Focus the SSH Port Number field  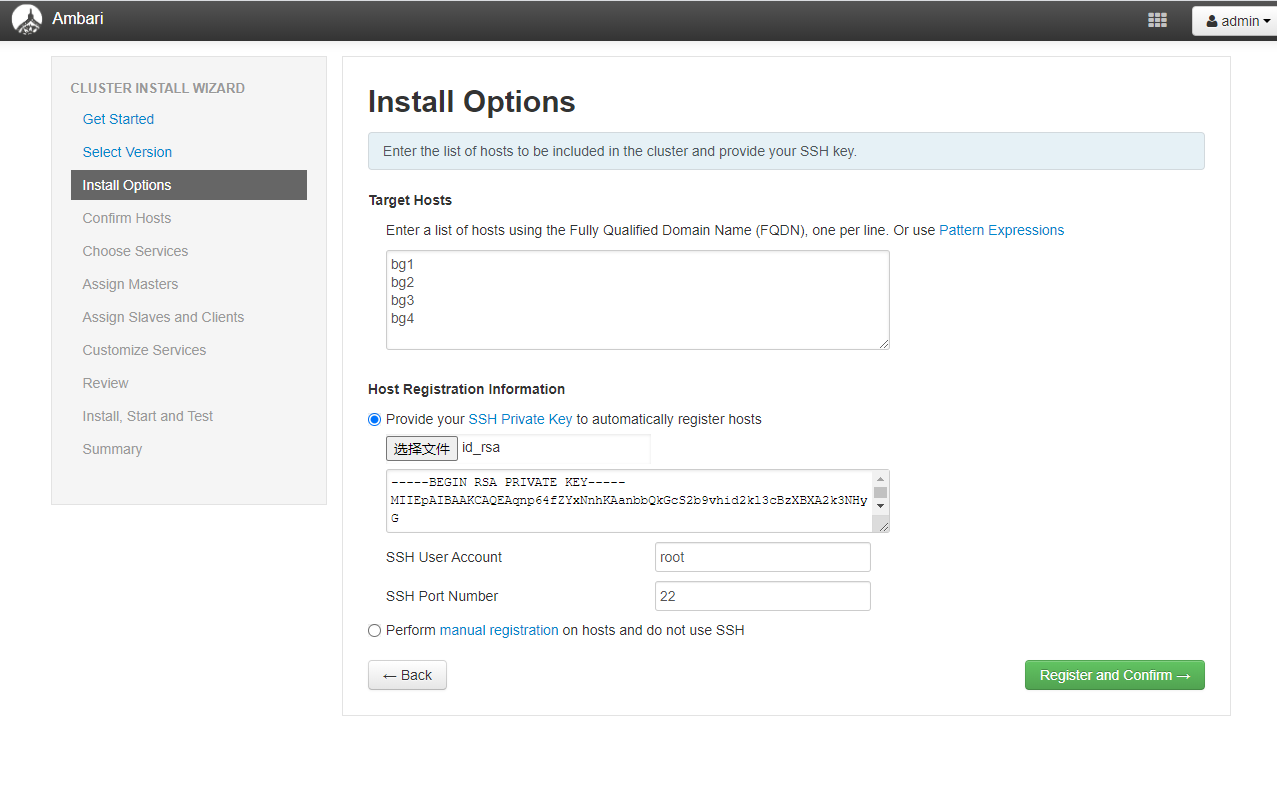[762, 596]
